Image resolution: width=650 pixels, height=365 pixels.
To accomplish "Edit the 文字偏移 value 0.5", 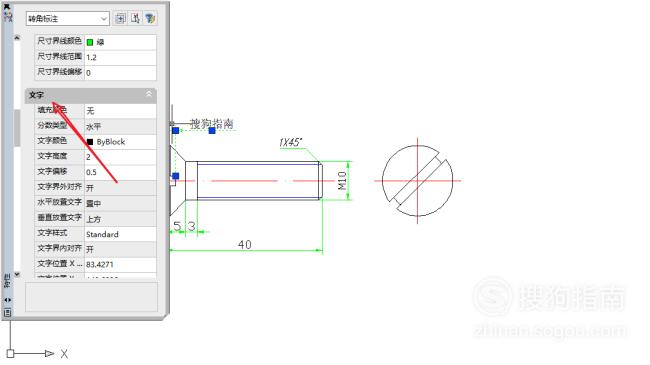I will point(120,172).
